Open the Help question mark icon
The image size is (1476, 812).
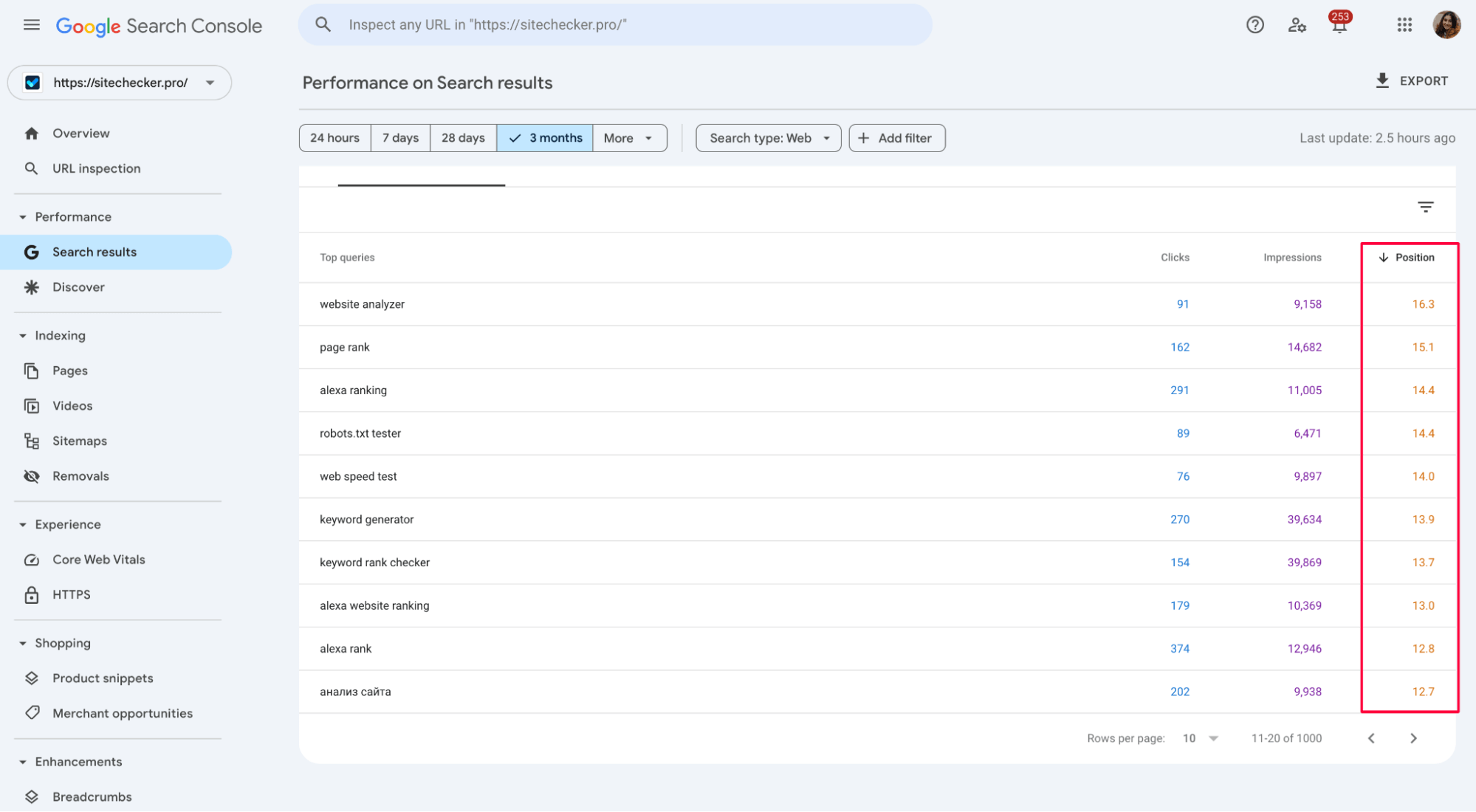pos(1254,25)
